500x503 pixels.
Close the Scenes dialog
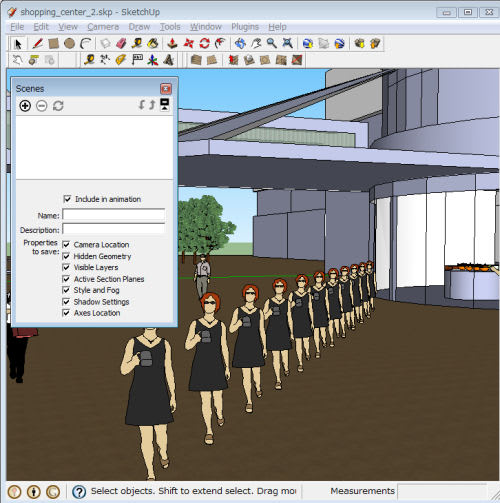pyautogui.click(x=166, y=89)
